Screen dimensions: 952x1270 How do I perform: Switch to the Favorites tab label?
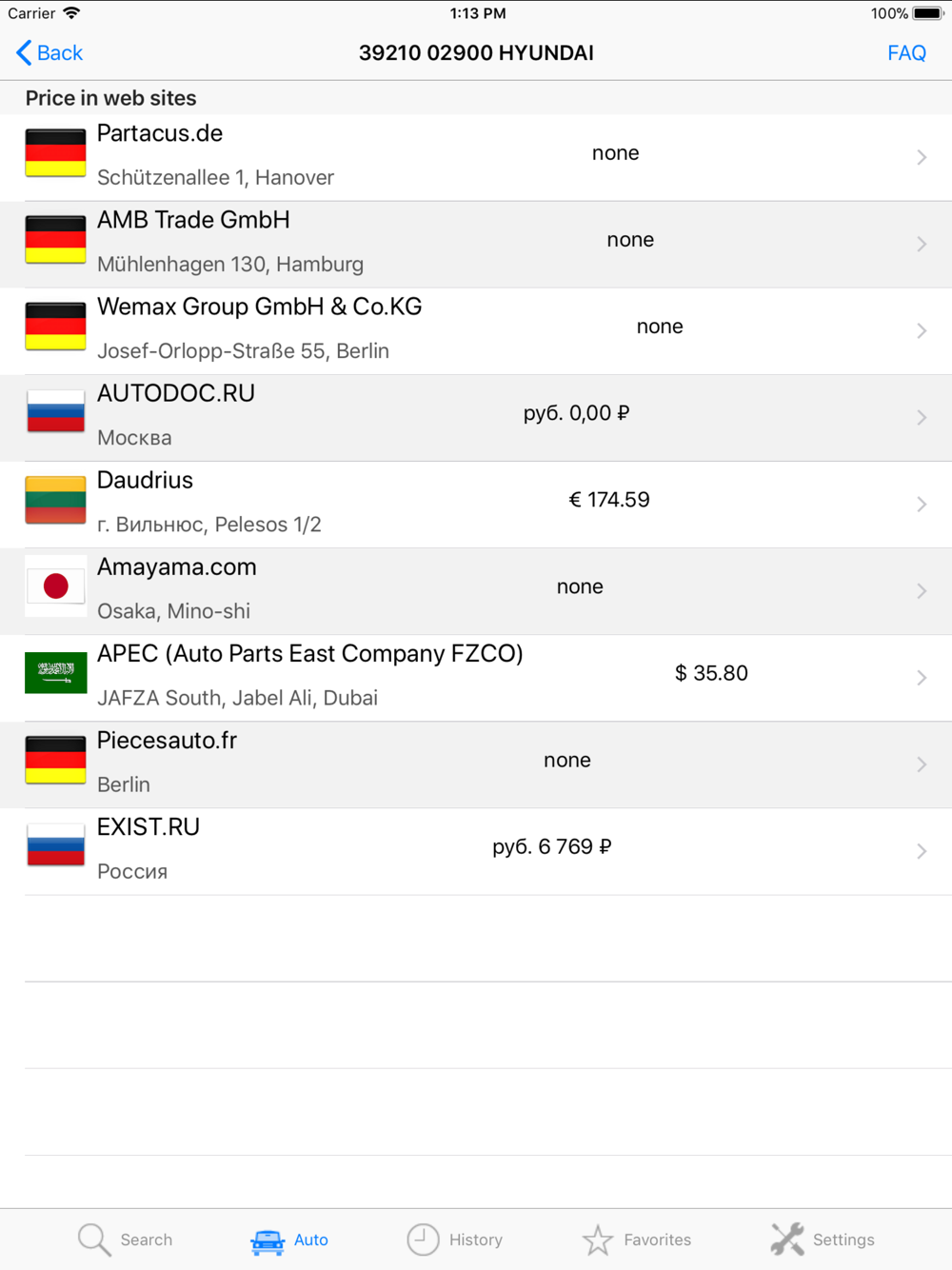(657, 1240)
